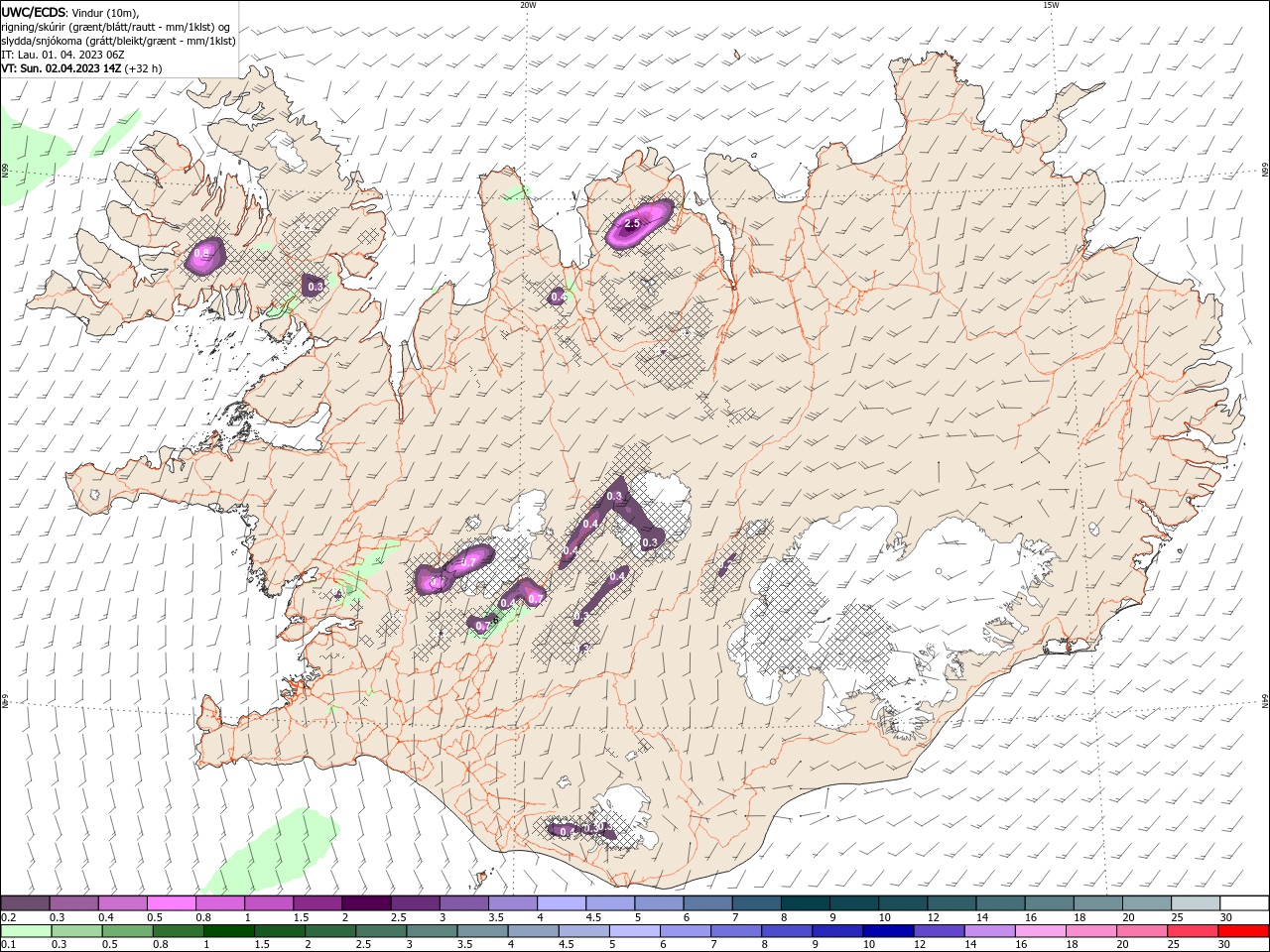Click the '2.5' precipitation value on the northern purple blob
Screen dimensions: 1270x952
(632, 224)
